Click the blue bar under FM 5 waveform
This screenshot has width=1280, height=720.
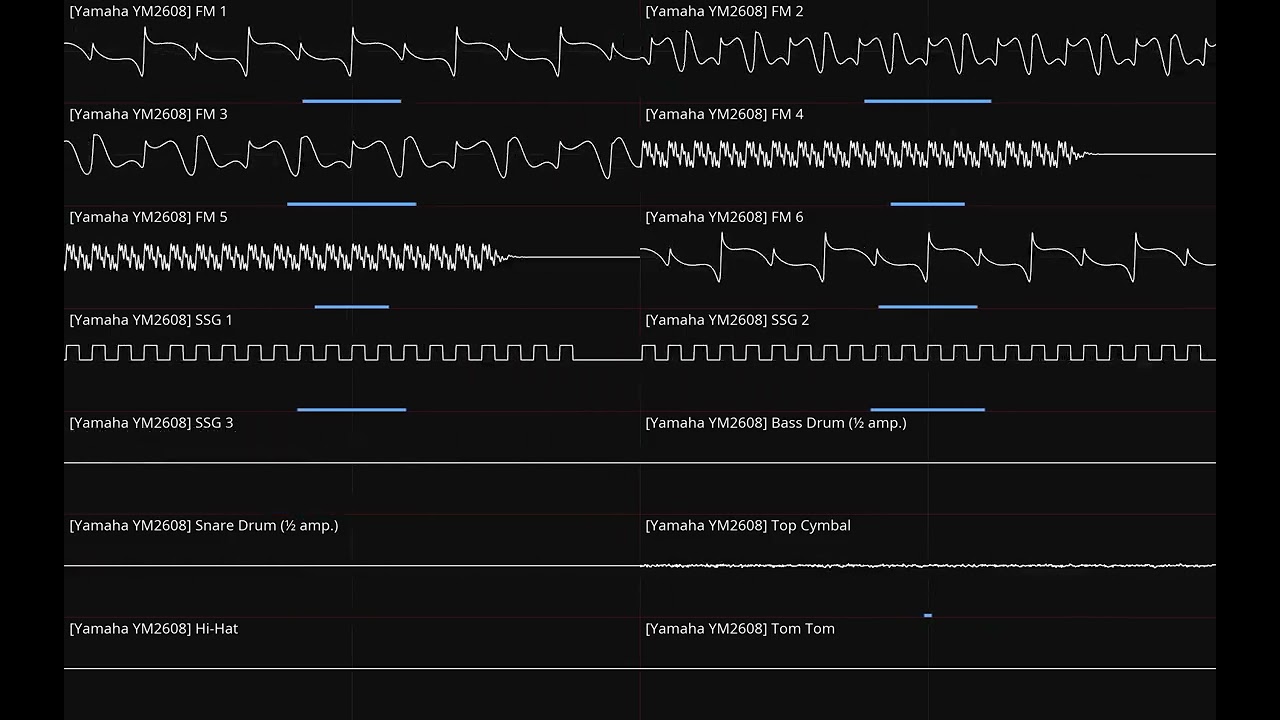pos(352,307)
